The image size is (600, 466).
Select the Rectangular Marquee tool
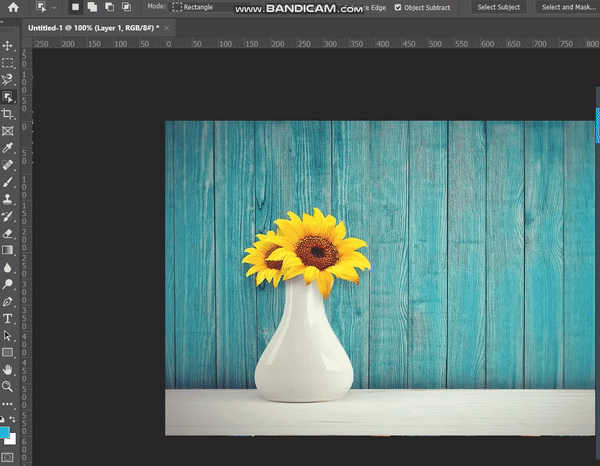click(x=7, y=62)
